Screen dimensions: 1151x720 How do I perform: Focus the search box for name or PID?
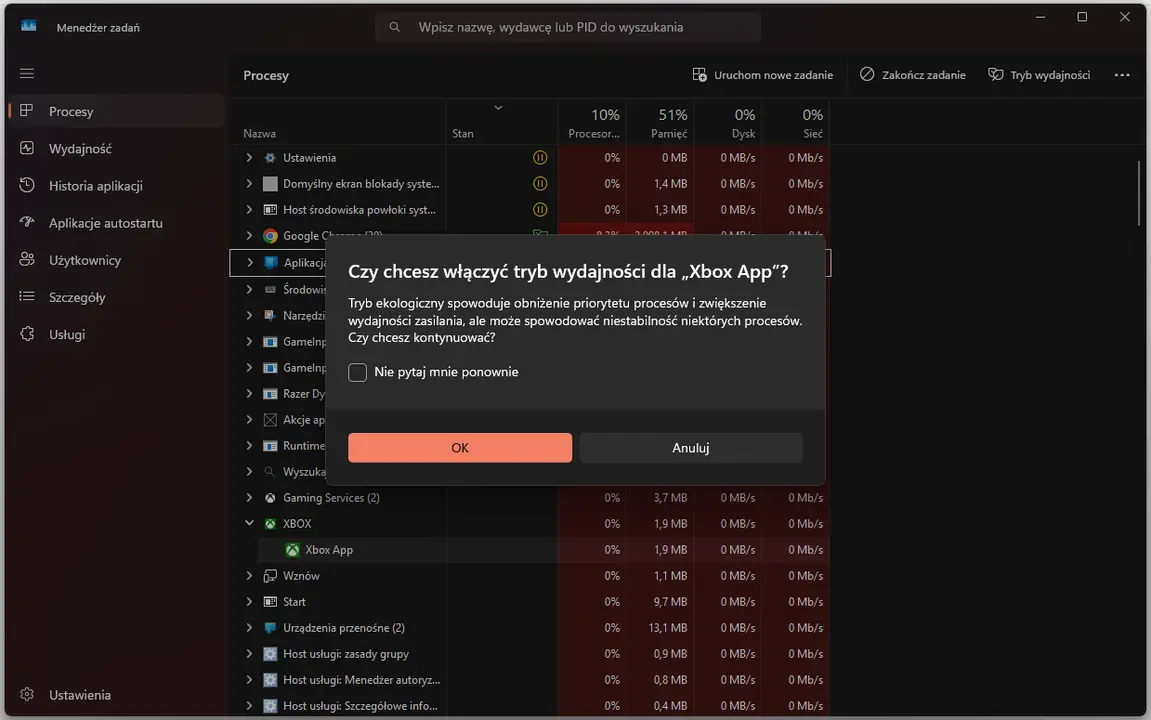[x=568, y=27]
